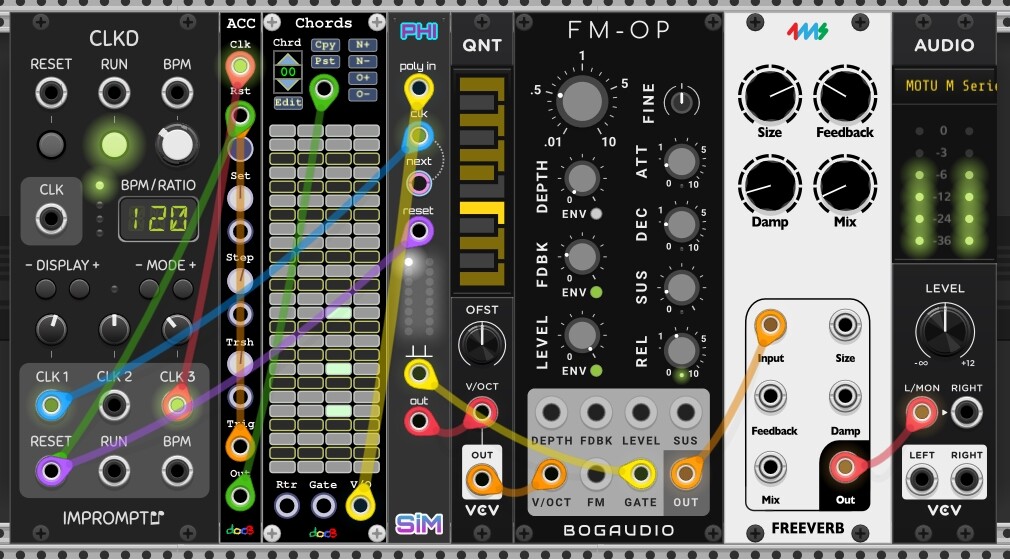Toggle the LEVEL ENV switch on FM-OP

pos(596,371)
